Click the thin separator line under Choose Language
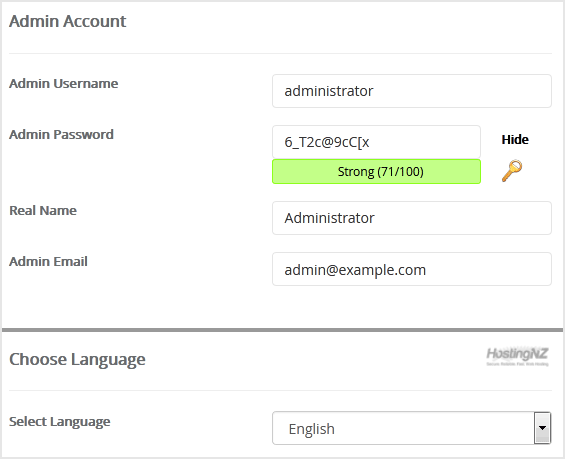 (x=280, y=390)
